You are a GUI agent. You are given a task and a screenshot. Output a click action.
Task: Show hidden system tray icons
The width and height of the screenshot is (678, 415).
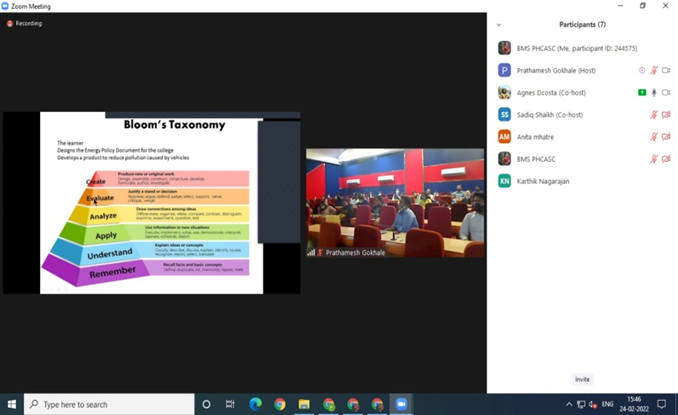(570, 404)
